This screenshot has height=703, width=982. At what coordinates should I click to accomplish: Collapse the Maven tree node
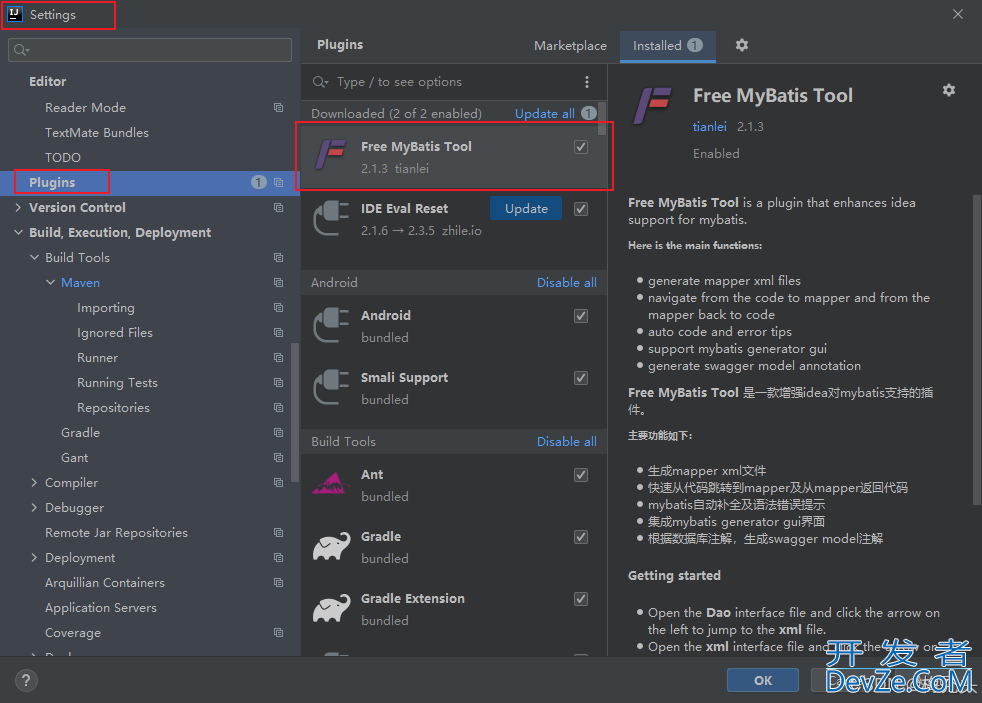pyautogui.click(x=50, y=283)
